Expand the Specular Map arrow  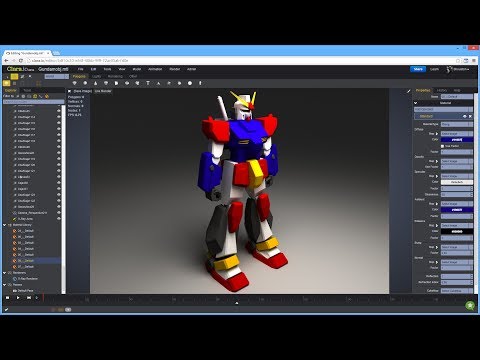tap(437, 176)
